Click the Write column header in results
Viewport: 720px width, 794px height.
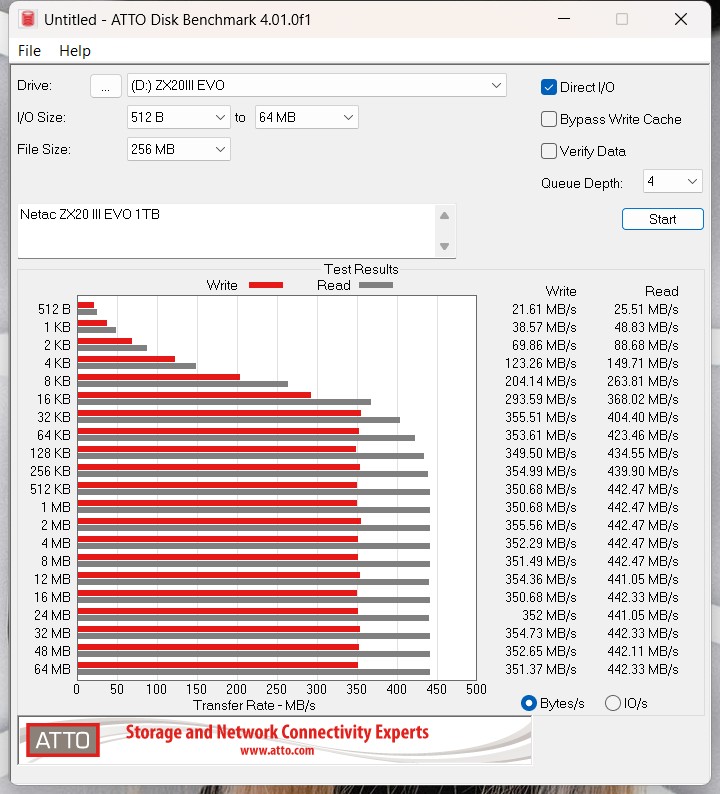(x=561, y=291)
